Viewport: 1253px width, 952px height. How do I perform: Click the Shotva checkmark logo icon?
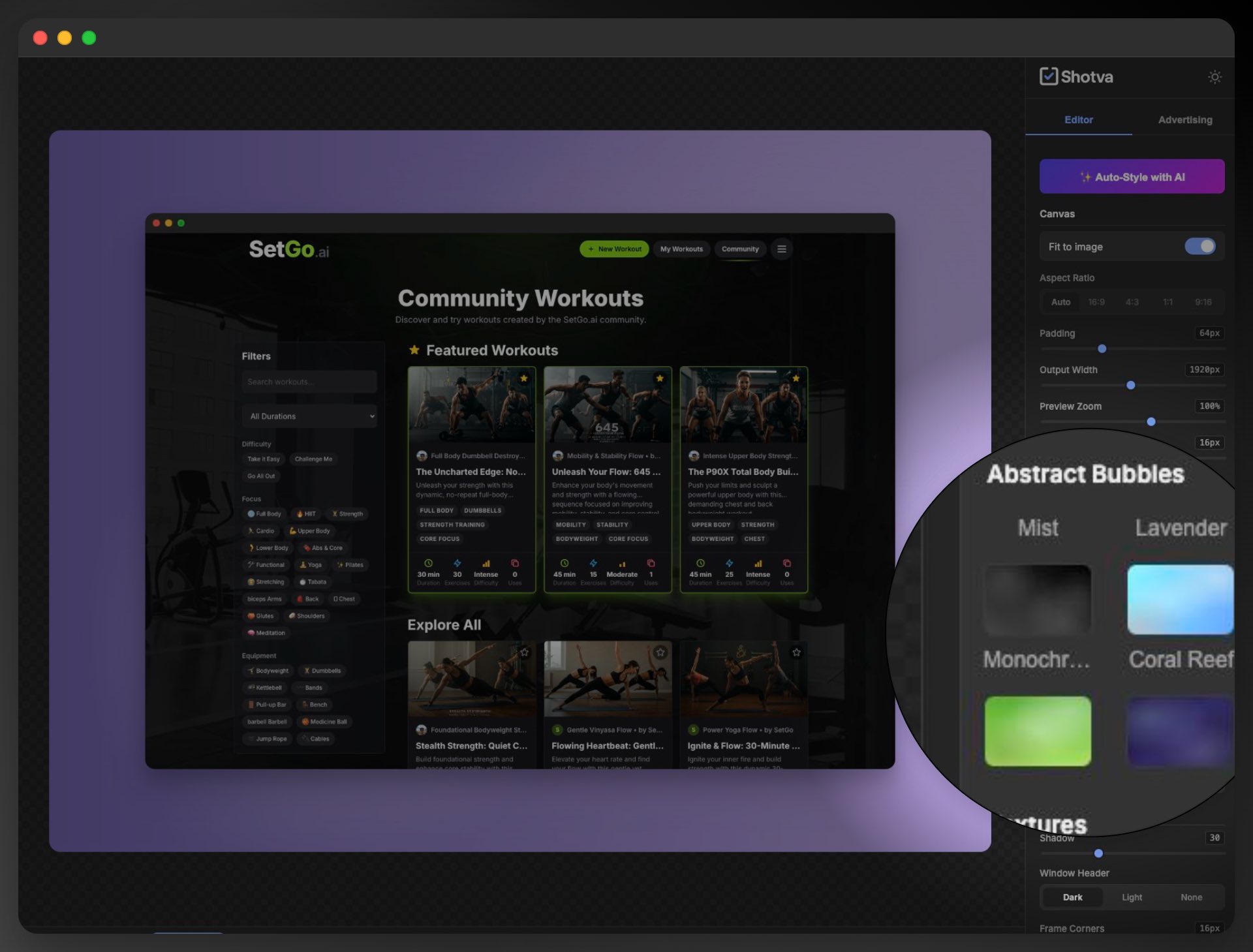(x=1048, y=76)
